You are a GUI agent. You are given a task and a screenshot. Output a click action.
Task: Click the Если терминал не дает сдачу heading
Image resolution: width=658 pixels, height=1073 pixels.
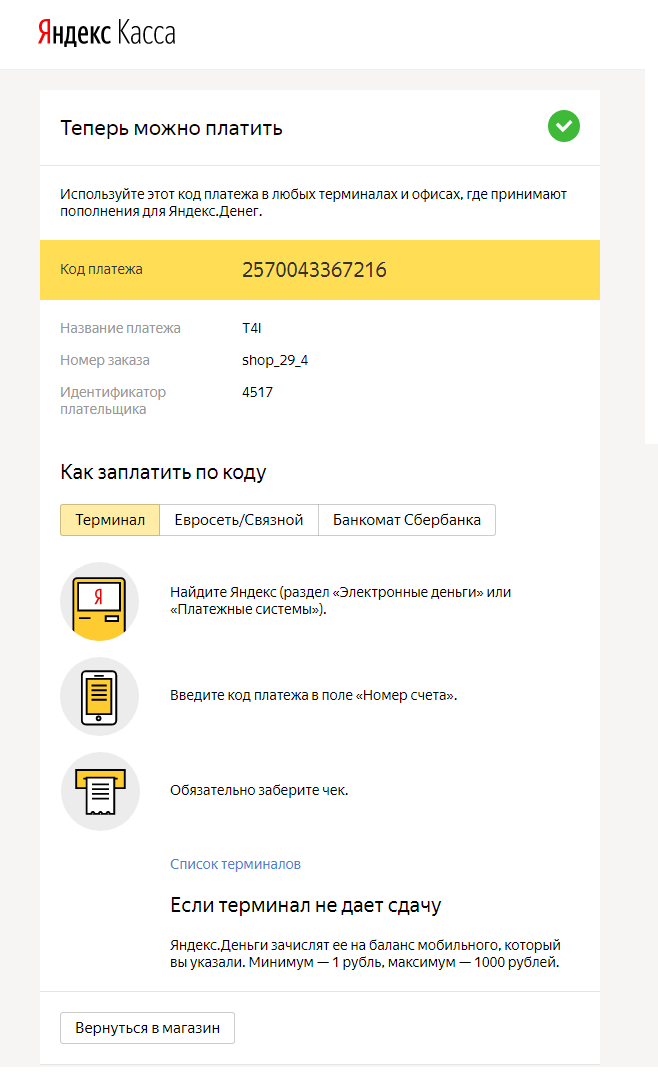(305, 906)
